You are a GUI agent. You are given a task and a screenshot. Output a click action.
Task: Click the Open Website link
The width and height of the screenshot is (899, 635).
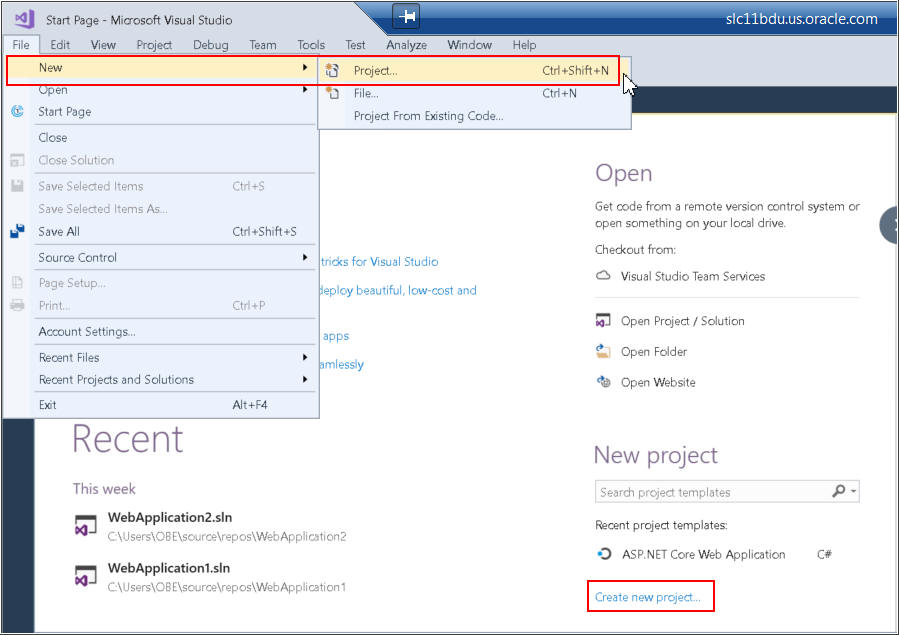[x=658, y=382]
